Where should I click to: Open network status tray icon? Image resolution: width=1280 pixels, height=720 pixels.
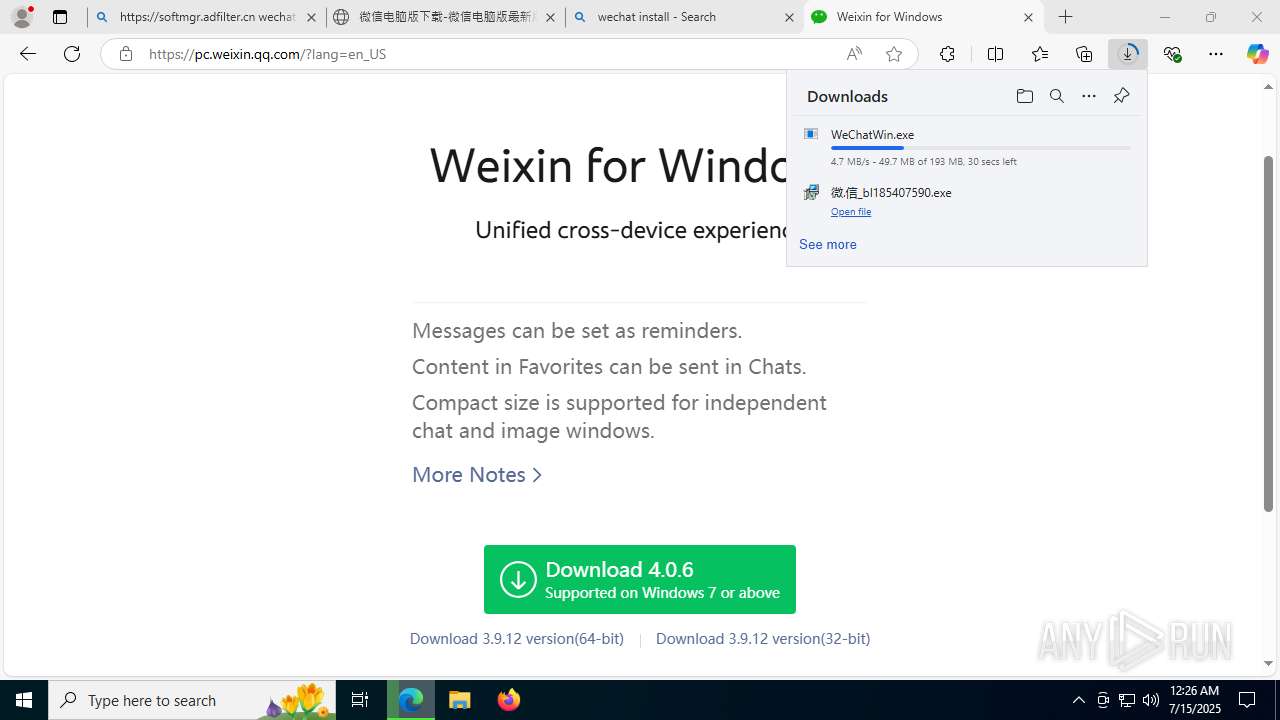point(1126,700)
